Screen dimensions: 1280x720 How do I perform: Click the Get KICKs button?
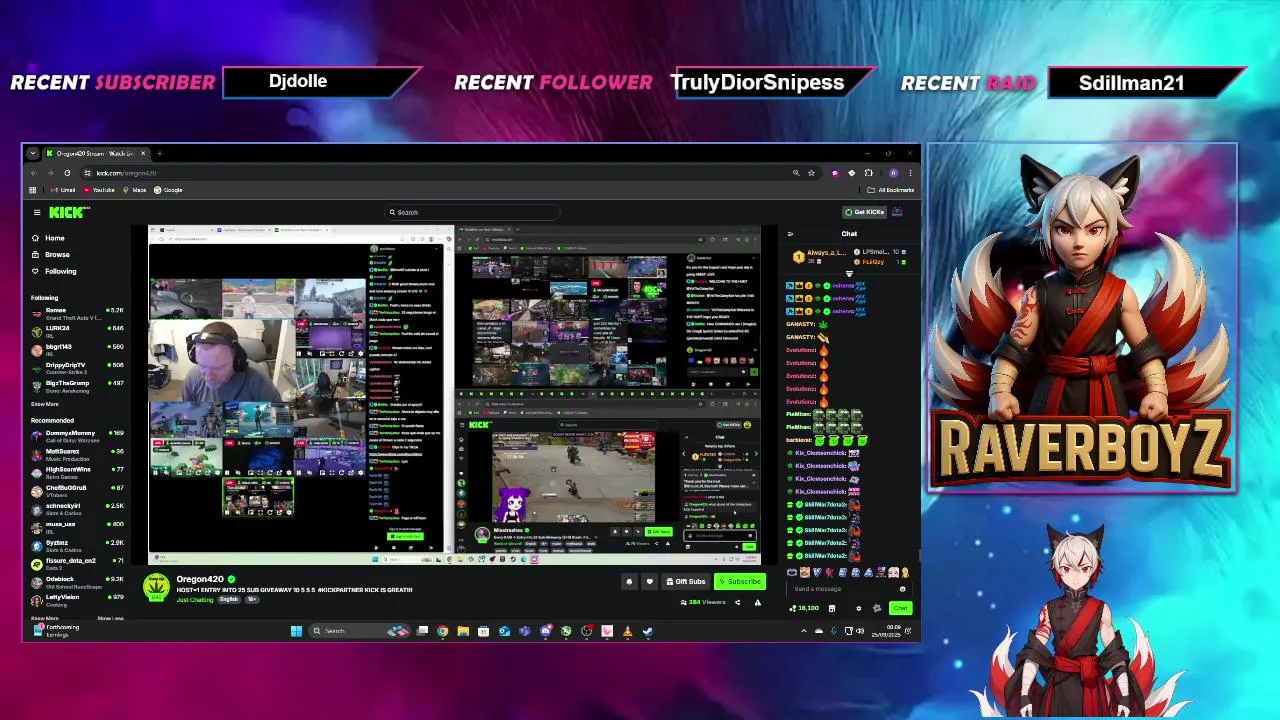click(865, 212)
